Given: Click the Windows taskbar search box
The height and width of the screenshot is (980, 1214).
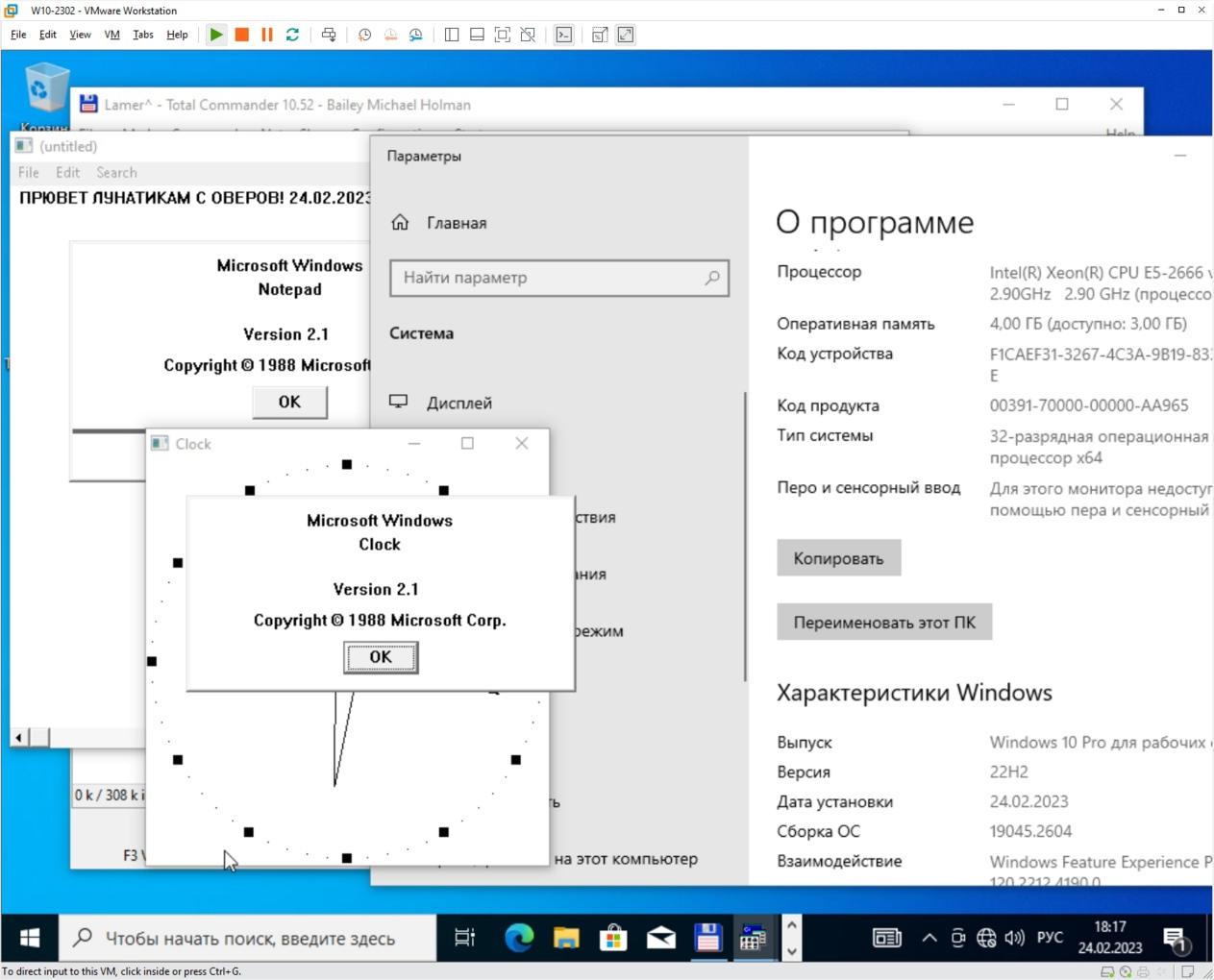Looking at the screenshot, I should coord(249,938).
